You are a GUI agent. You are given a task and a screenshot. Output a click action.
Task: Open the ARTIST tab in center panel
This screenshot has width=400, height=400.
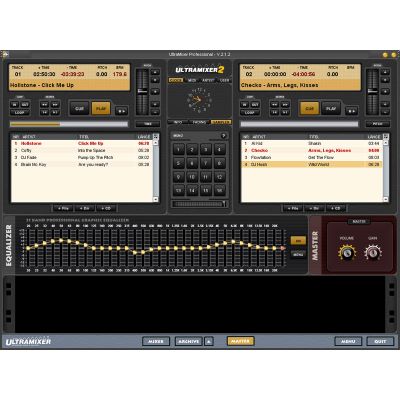pos(208,80)
